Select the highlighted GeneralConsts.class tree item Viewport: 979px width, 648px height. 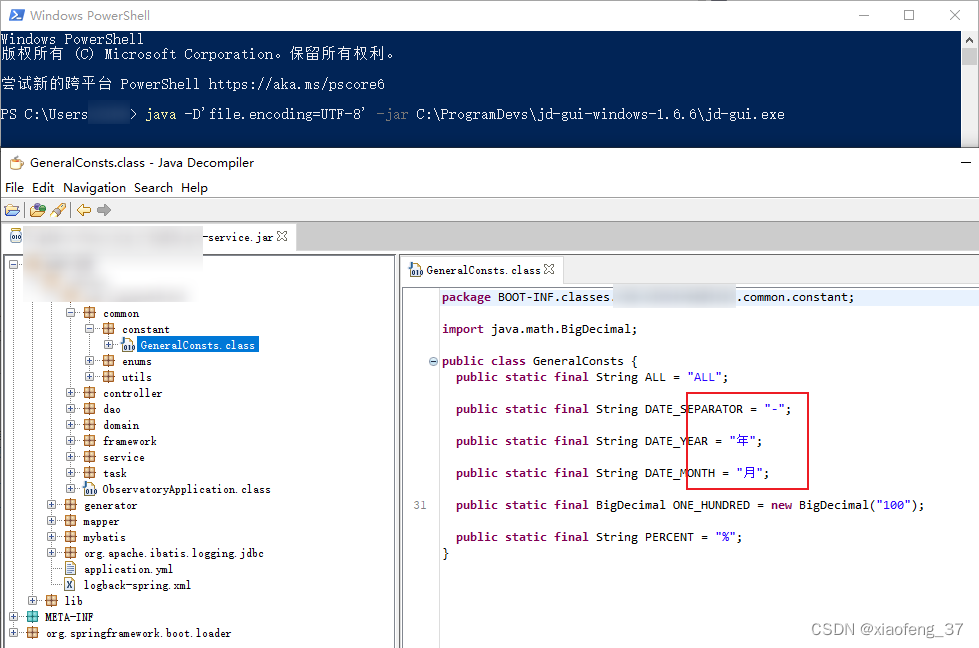click(196, 344)
